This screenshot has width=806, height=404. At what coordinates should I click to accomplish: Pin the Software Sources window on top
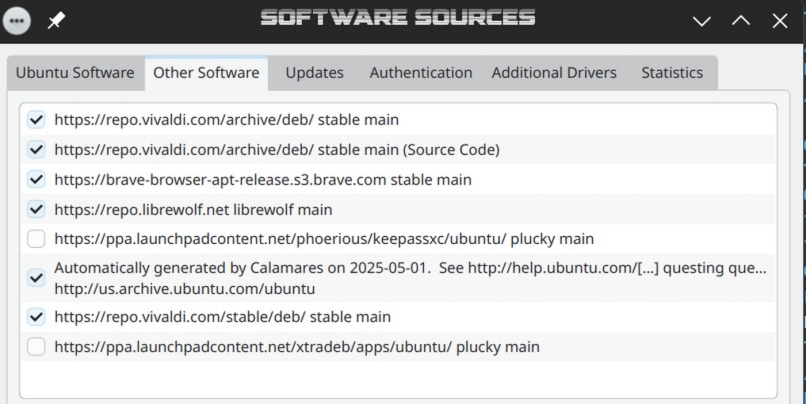point(56,21)
